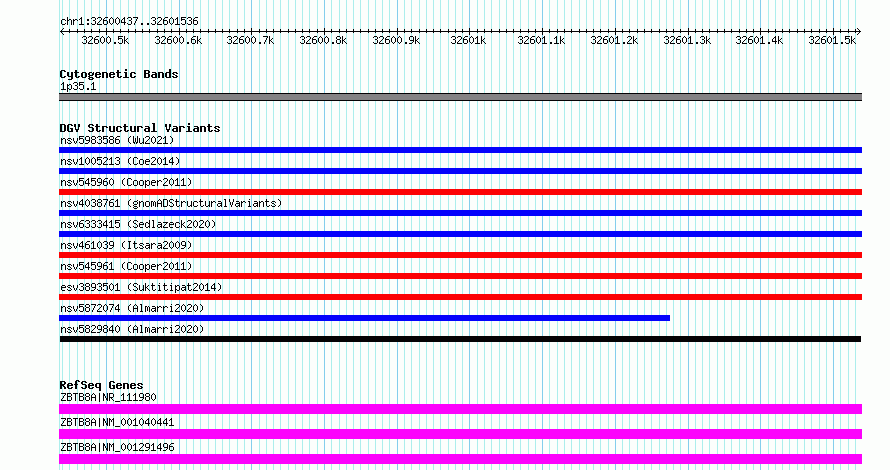Click the 1p35.1 band label

coord(78,86)
